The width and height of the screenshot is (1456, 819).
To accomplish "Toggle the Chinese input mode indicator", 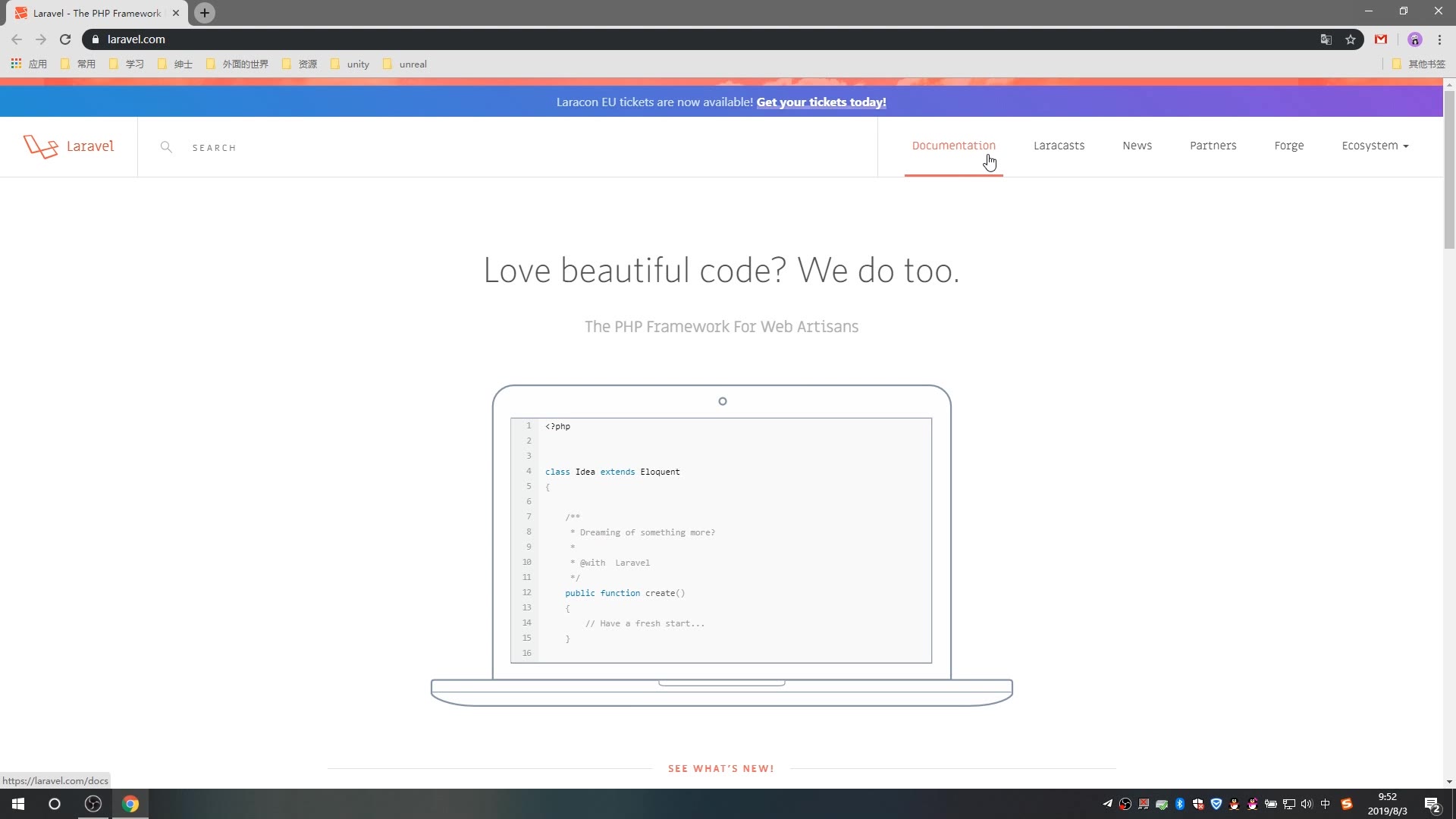I will pyautogui.click(x=1326, y=804).
